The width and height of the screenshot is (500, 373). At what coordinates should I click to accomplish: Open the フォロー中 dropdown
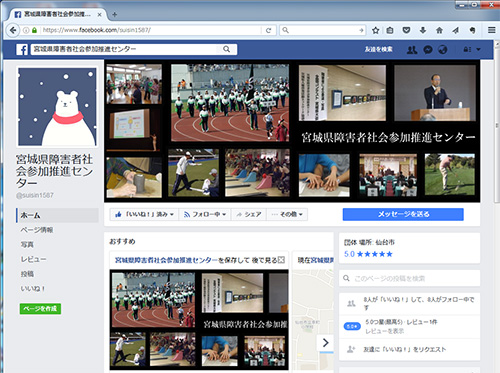tap(205, 214)
